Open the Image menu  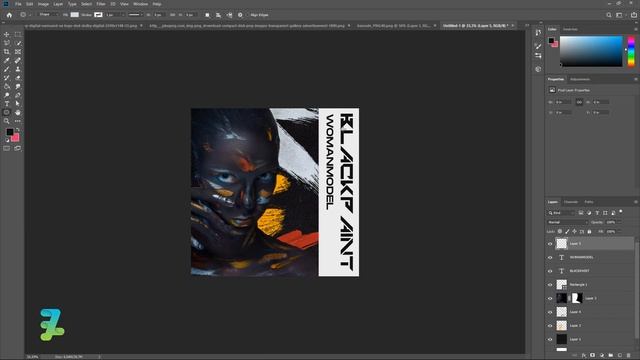(43, 4)
